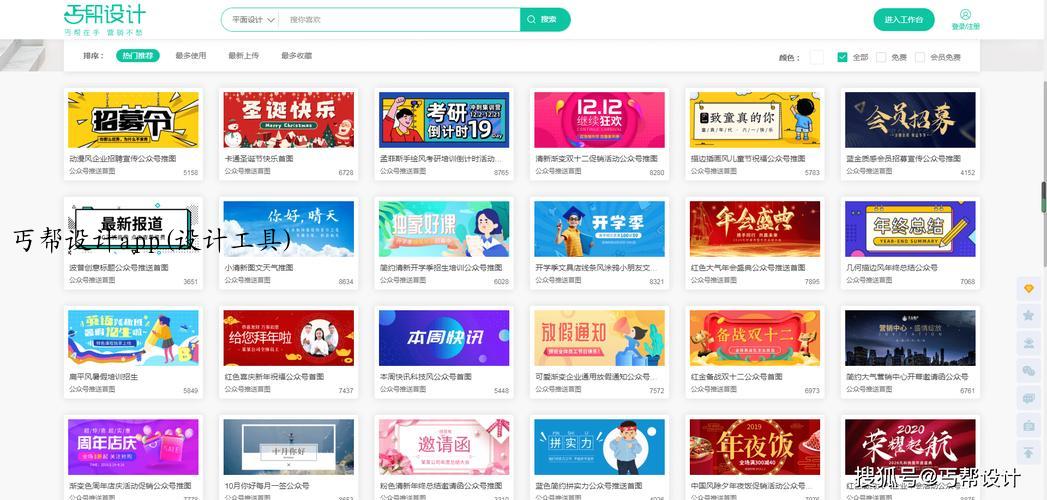The image size is (1047, 500).
Task: Open the 开学季 template thumbnail
Action: 600,229
